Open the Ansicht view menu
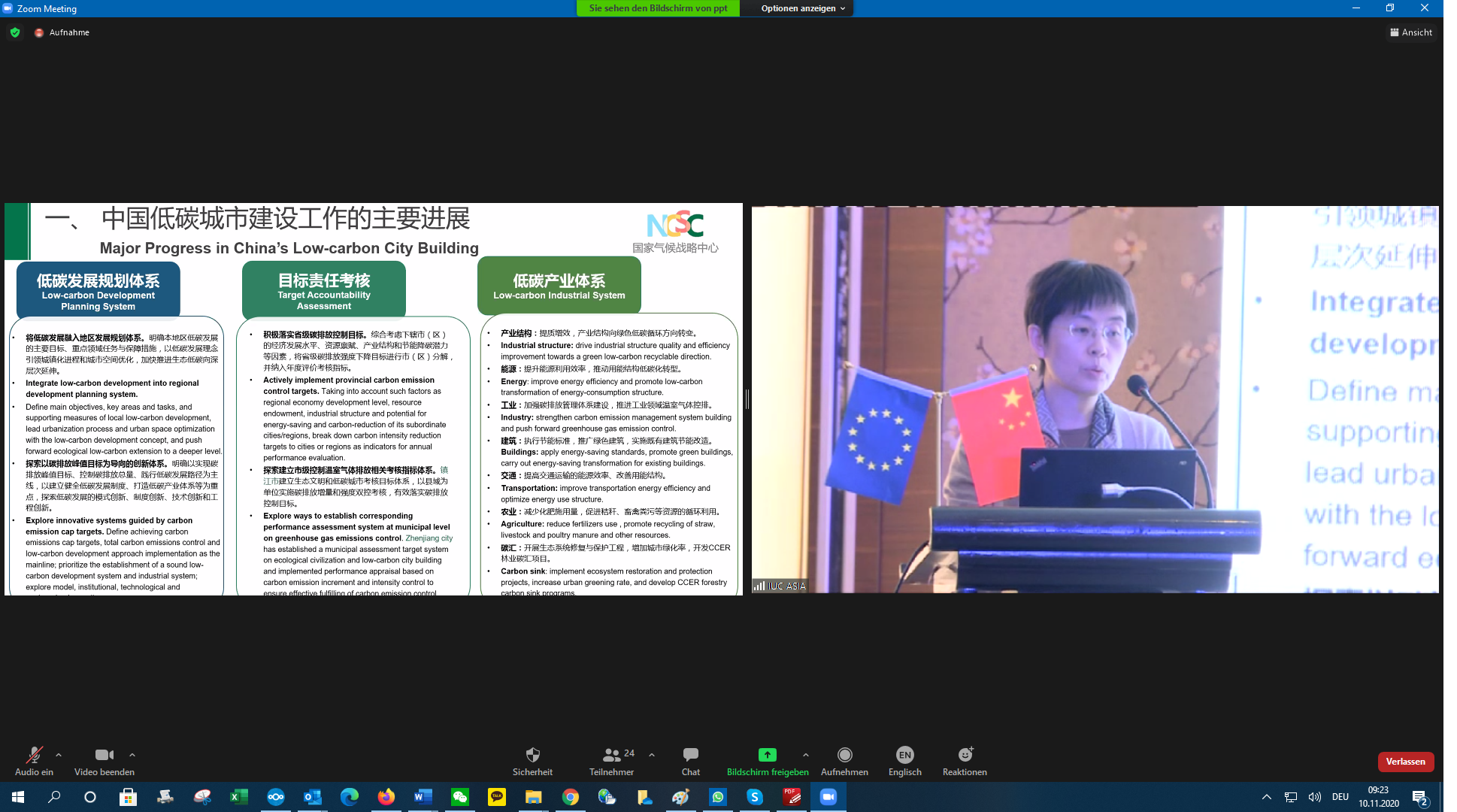 (1410, 32)
